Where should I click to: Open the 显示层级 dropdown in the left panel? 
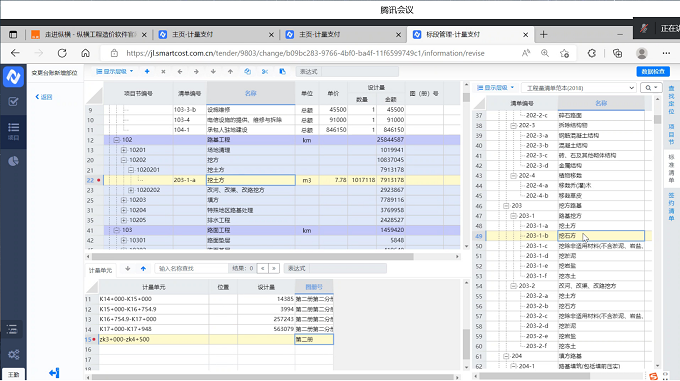click(114, 72)
